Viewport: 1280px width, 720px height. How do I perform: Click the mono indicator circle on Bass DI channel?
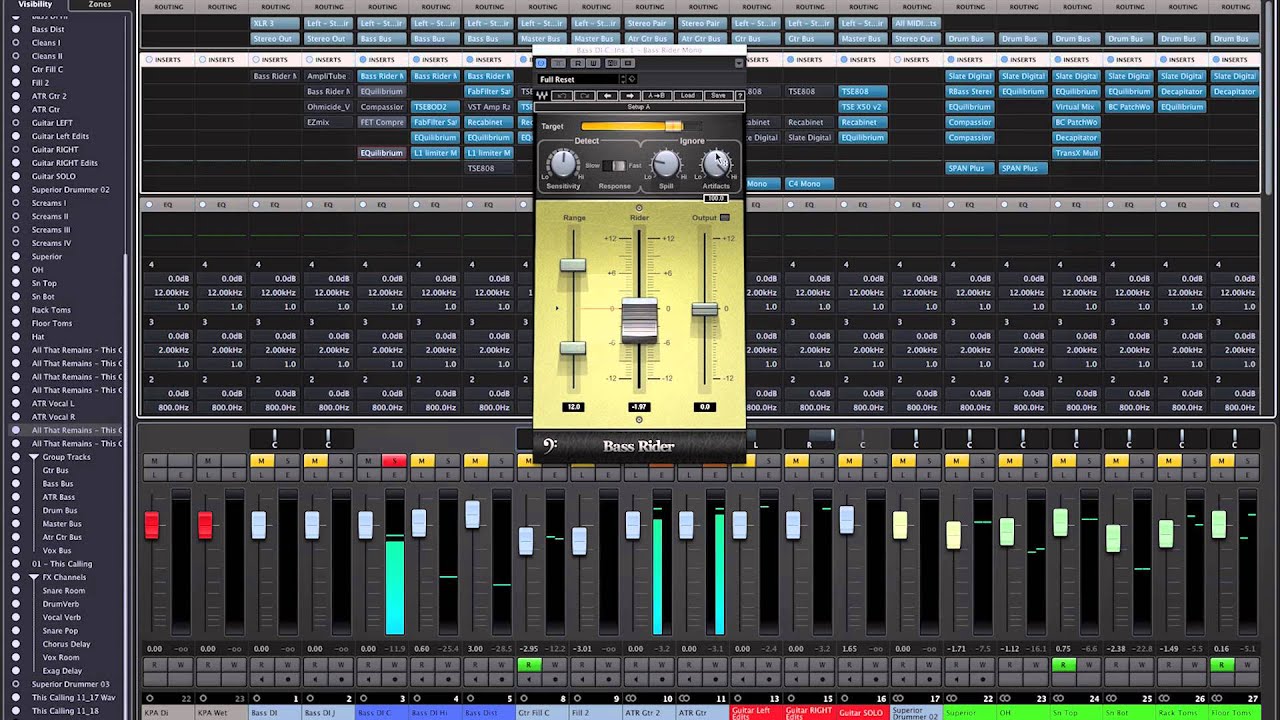pyautogui.click(x=256, y=698)
